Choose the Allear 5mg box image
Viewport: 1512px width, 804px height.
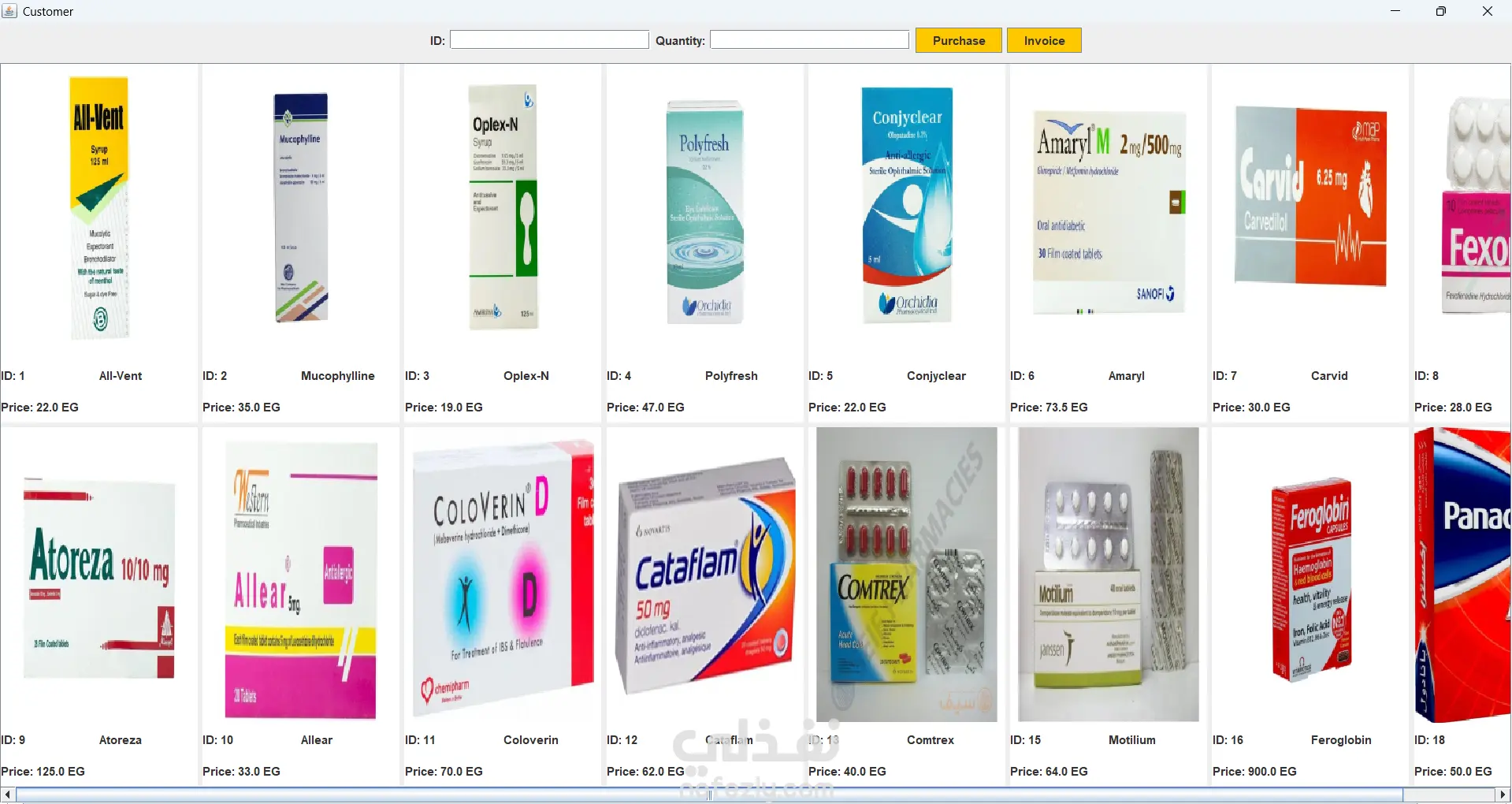point(301,580)
